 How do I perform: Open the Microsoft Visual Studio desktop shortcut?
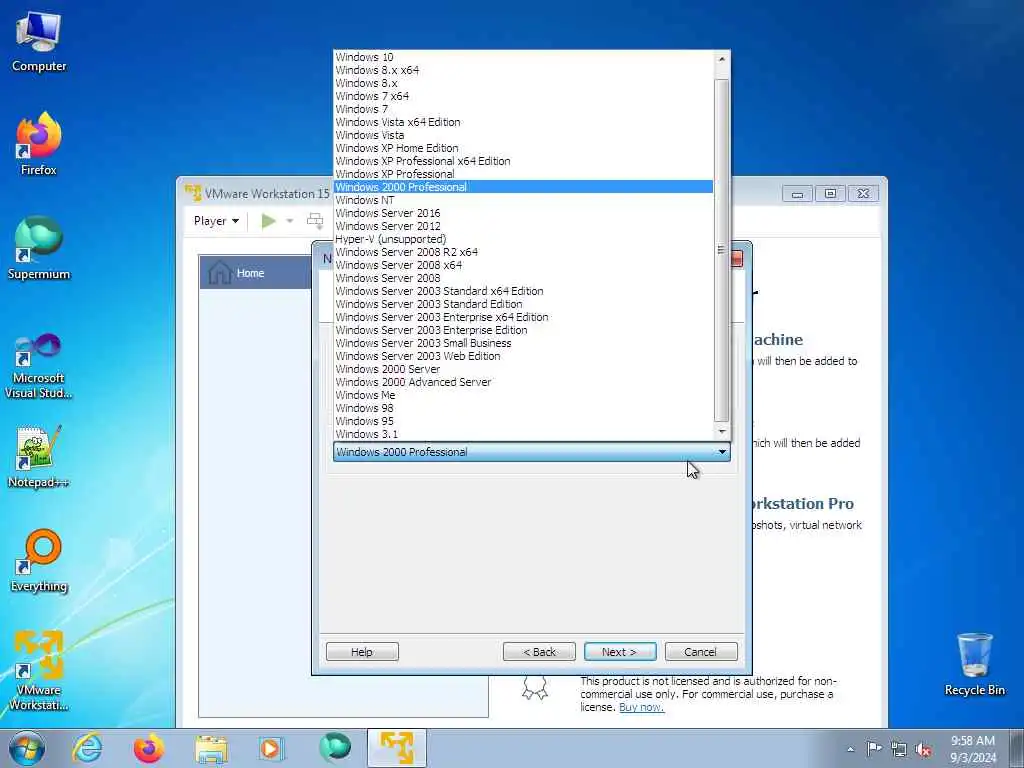39,366
